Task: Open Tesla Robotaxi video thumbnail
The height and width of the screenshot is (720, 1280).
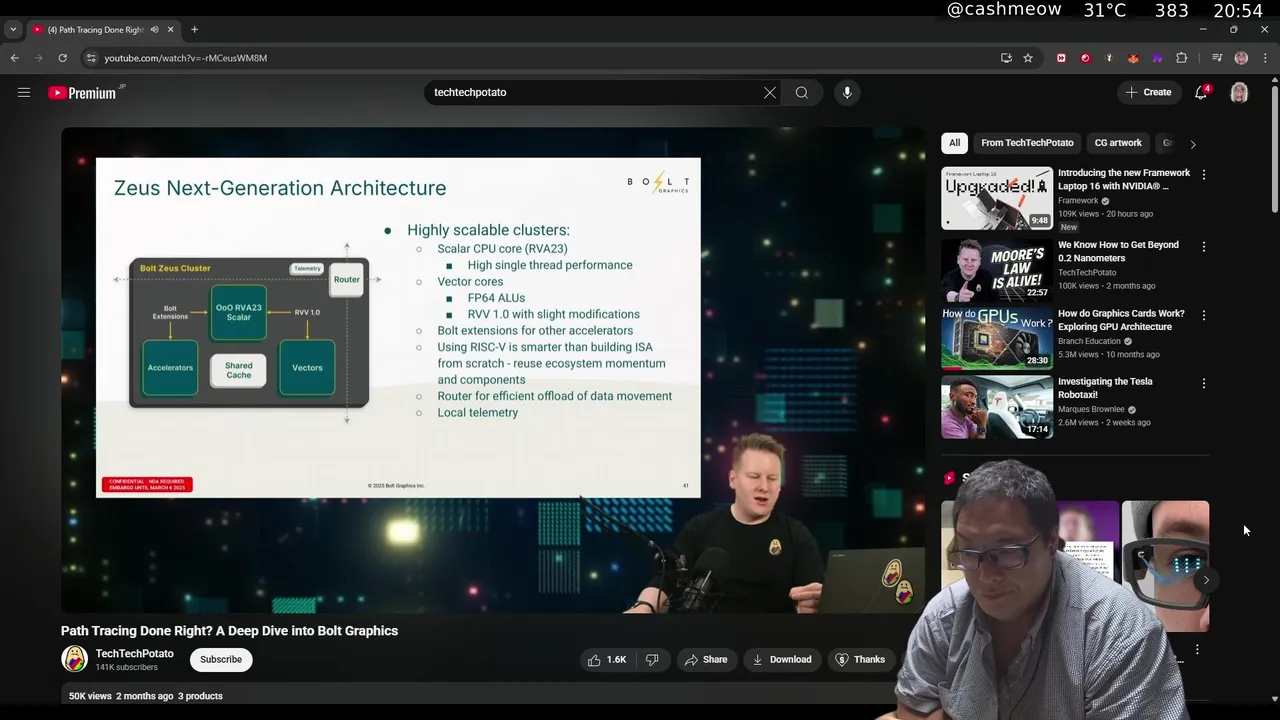Action: click(997, 407)
